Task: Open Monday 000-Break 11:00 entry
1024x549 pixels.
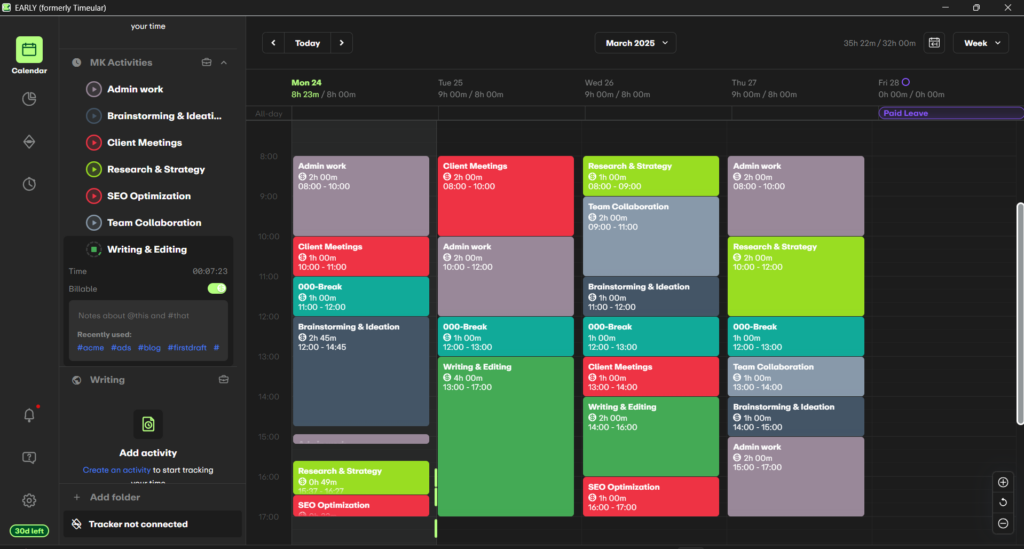Action: 361,296
